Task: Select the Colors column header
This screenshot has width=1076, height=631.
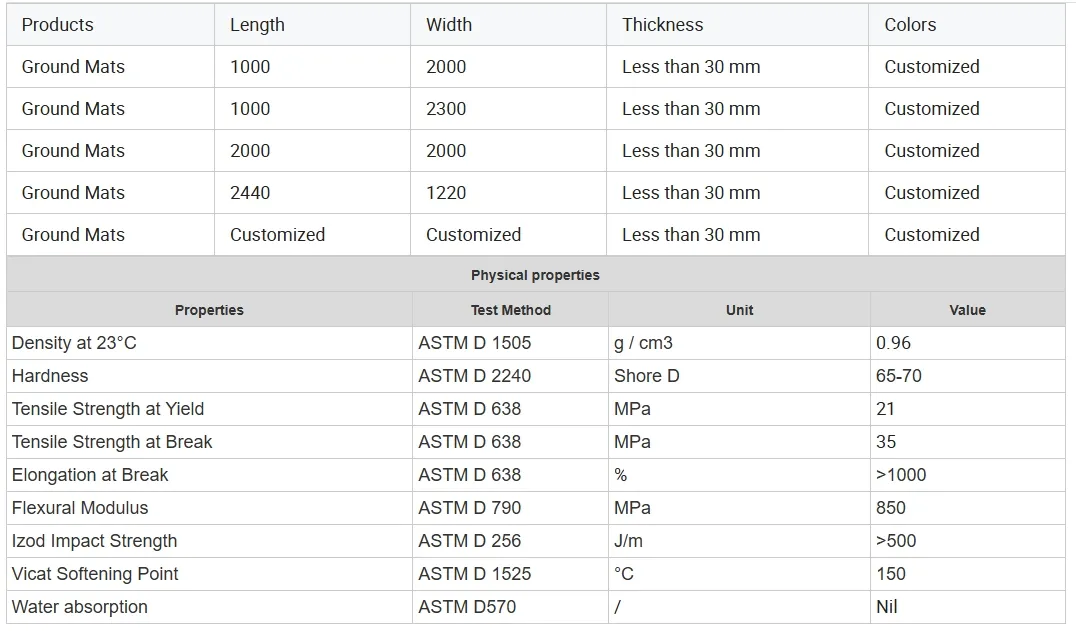Action: (910, 25)
